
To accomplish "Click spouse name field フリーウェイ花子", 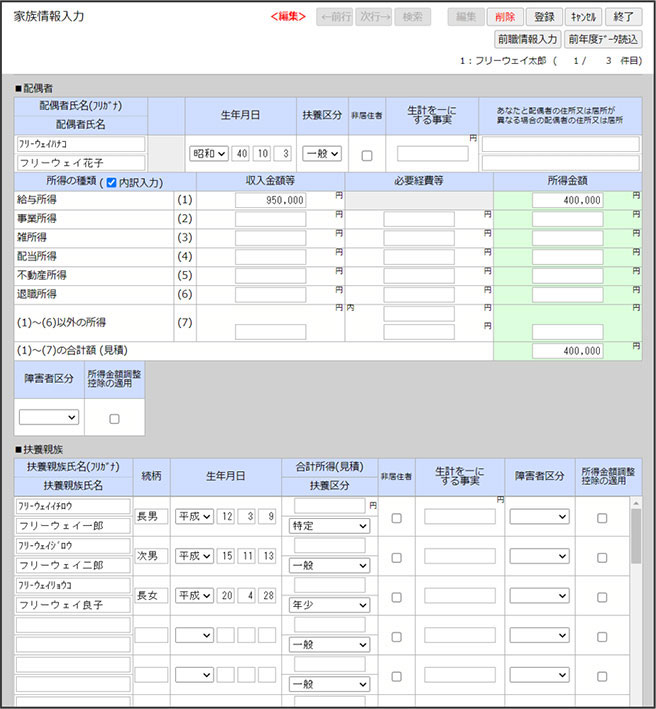I will [81, 162].
